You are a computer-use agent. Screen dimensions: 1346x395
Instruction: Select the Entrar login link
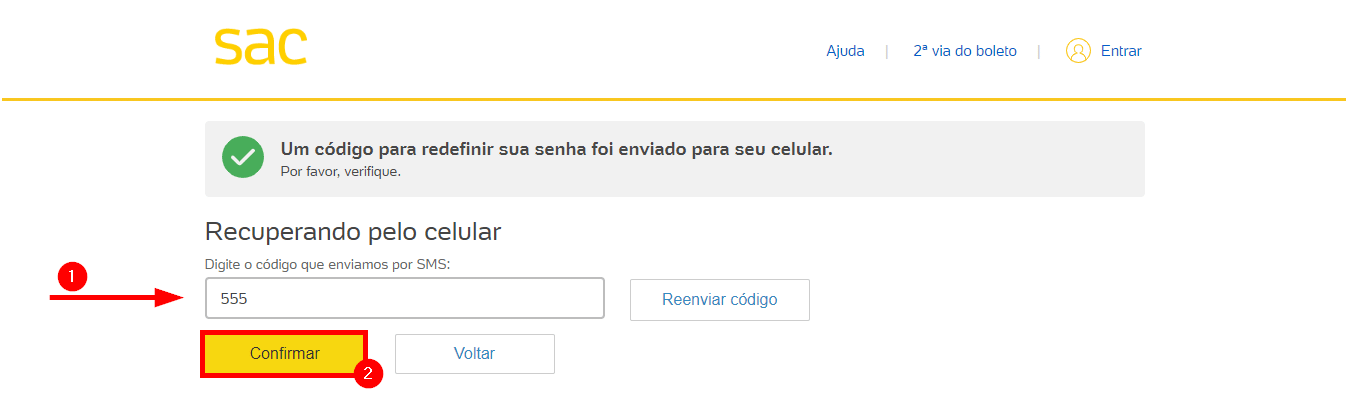(x=1121, y=51)
